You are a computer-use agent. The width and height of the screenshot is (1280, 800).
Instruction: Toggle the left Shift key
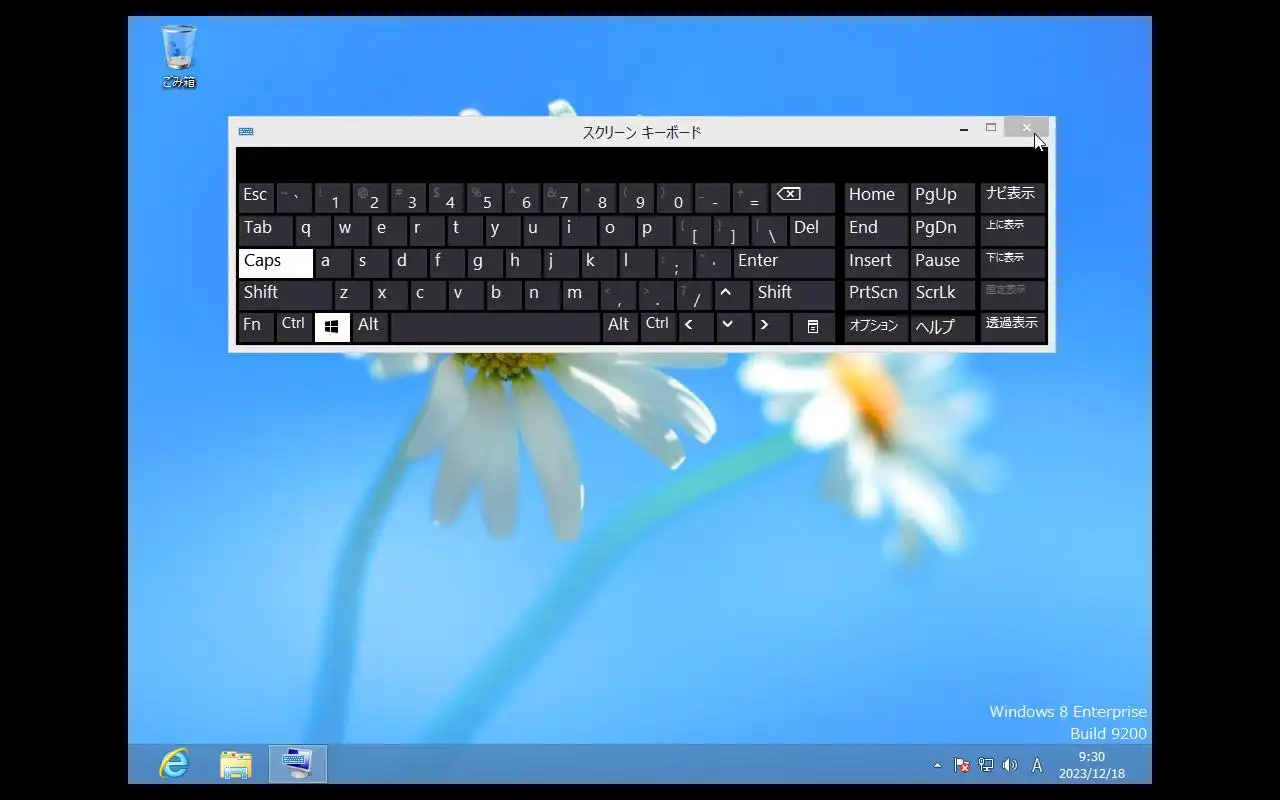(x=285, y=294)
